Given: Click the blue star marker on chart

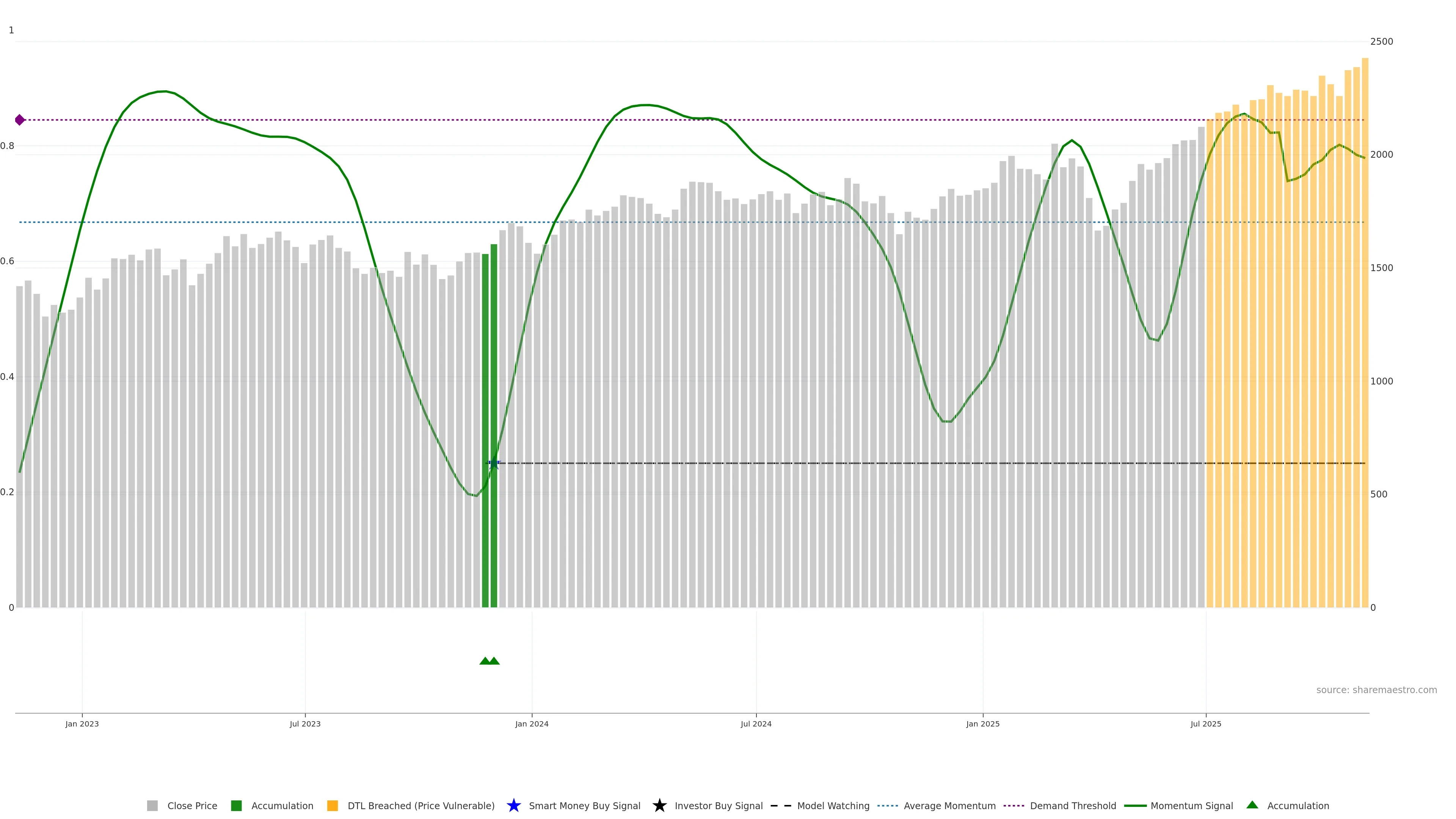Looking at the screenshot, I should [494, 463].
